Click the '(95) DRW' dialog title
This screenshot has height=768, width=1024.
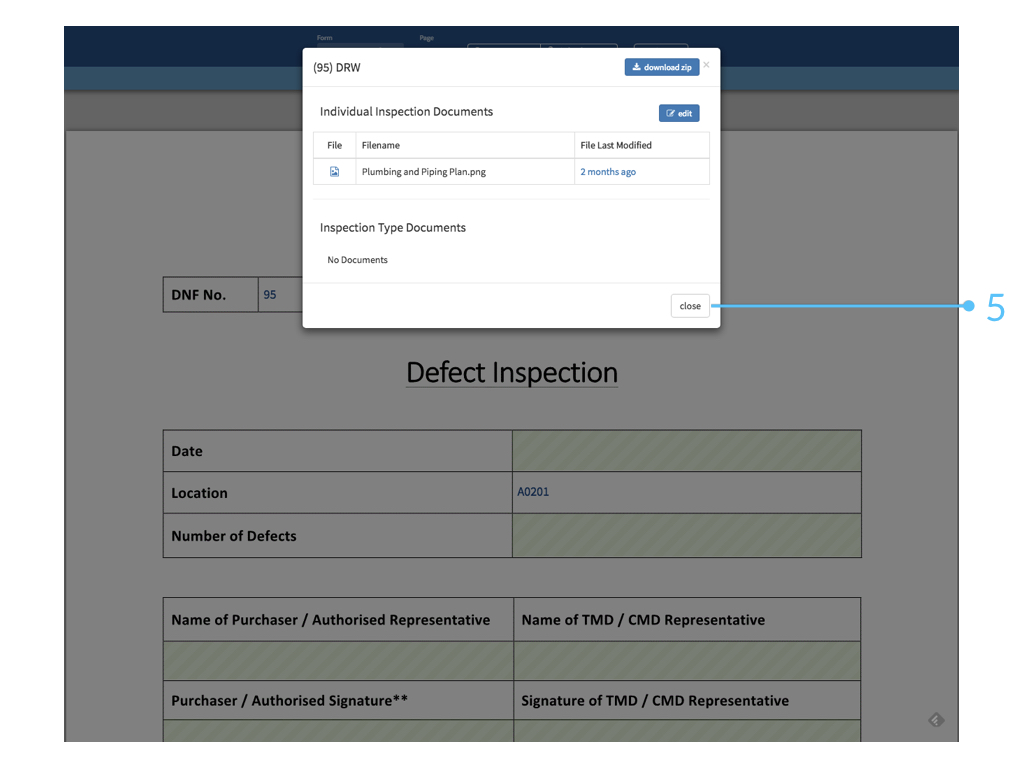click(x=337, y=67)
